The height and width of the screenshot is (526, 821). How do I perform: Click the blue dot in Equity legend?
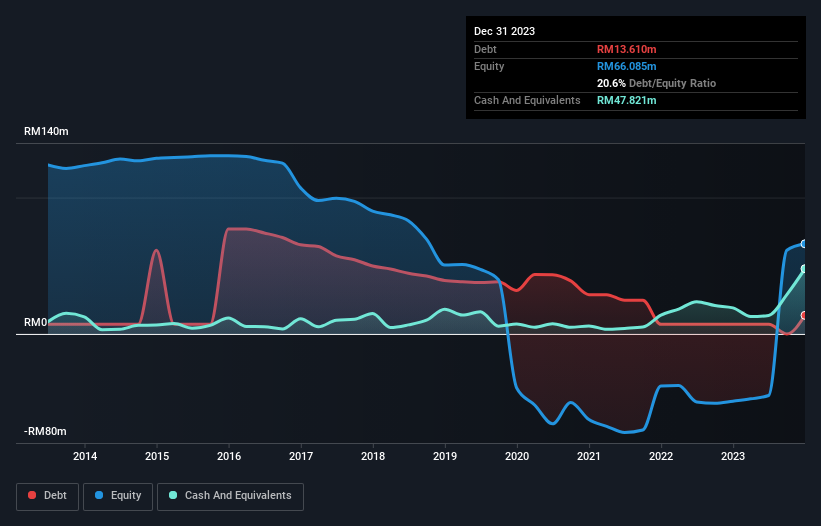[x=99, y=495]
